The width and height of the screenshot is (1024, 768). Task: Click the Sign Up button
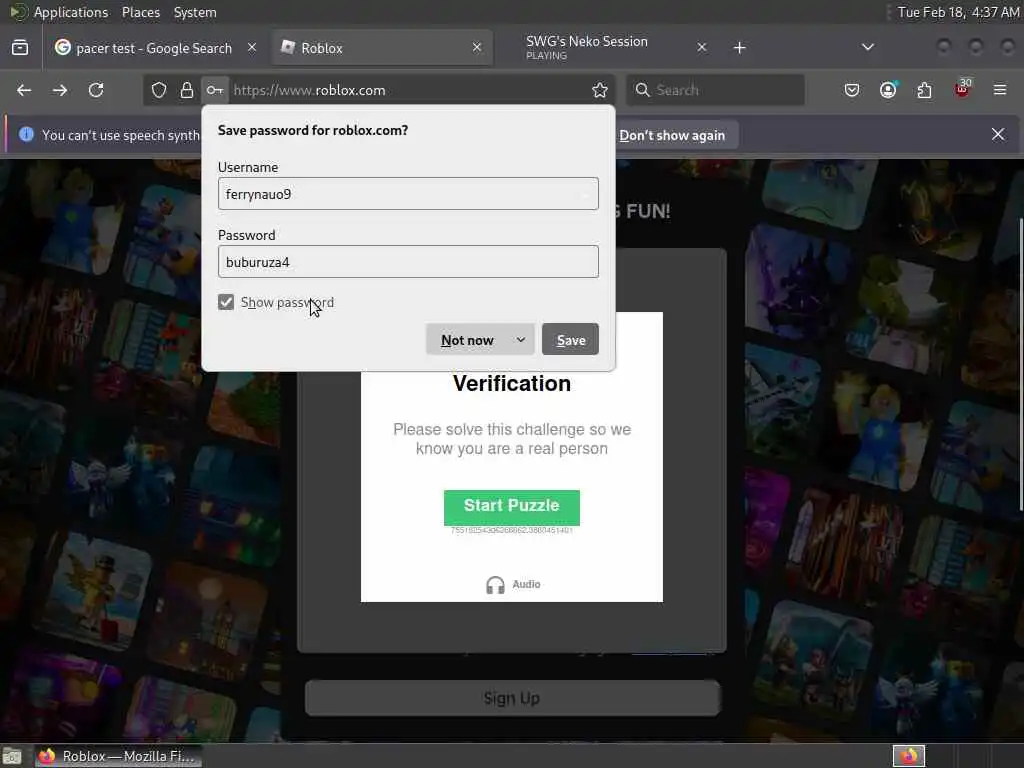coord(512,698)
